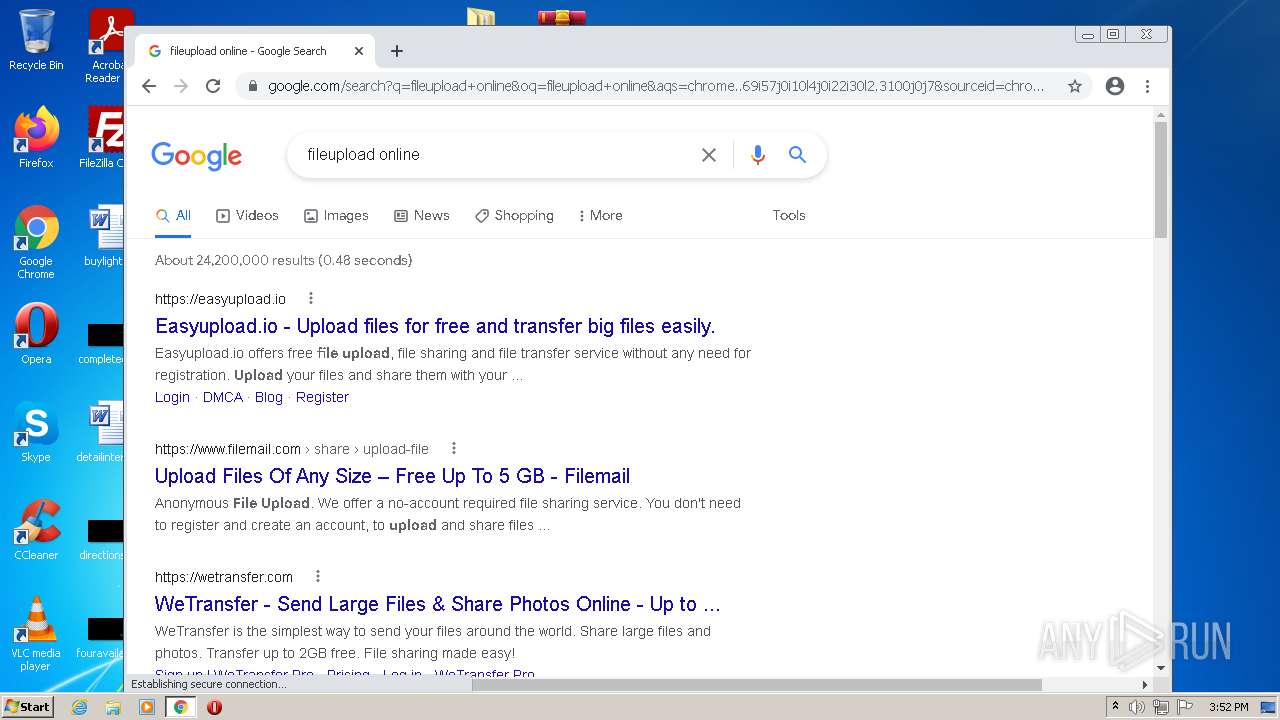
Task: Click the https://easyupload.io URL text
Action: (220, 299)
